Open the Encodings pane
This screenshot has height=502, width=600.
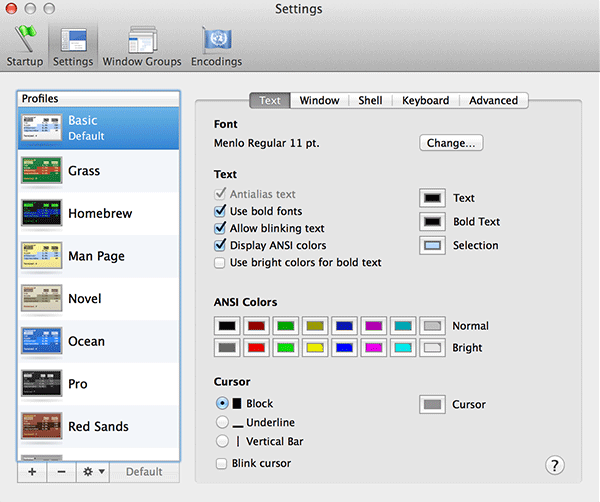(x=216, y=45)
